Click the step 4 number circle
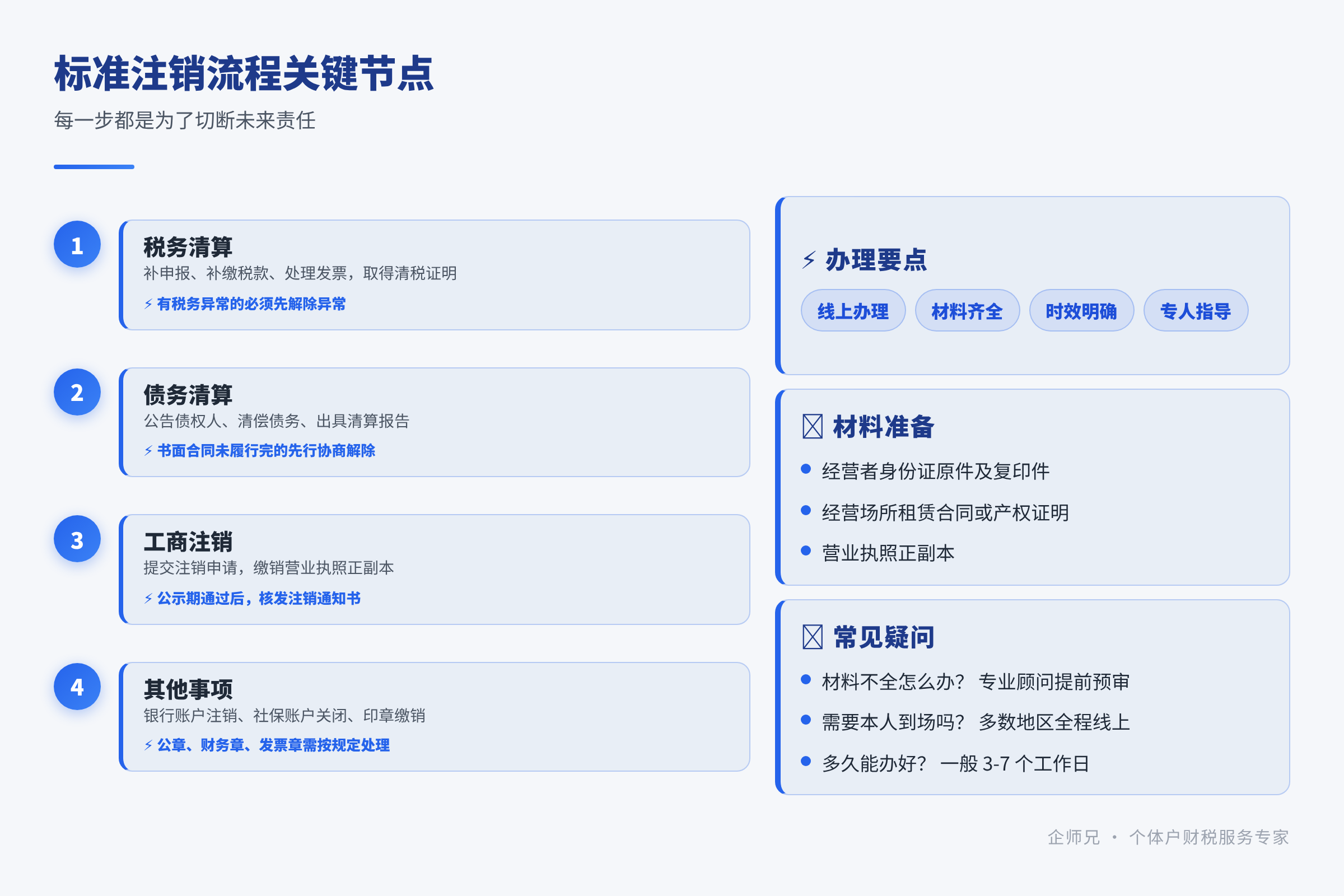 [x=77, y=687]
